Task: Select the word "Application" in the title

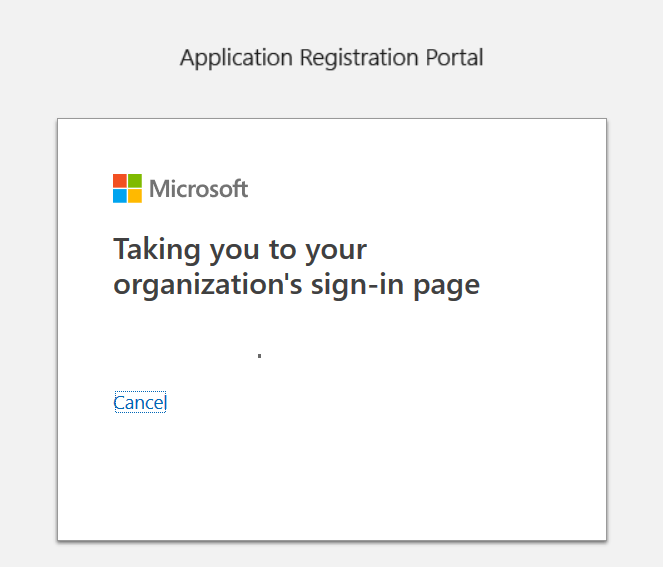Action: (x=236, y=58)
